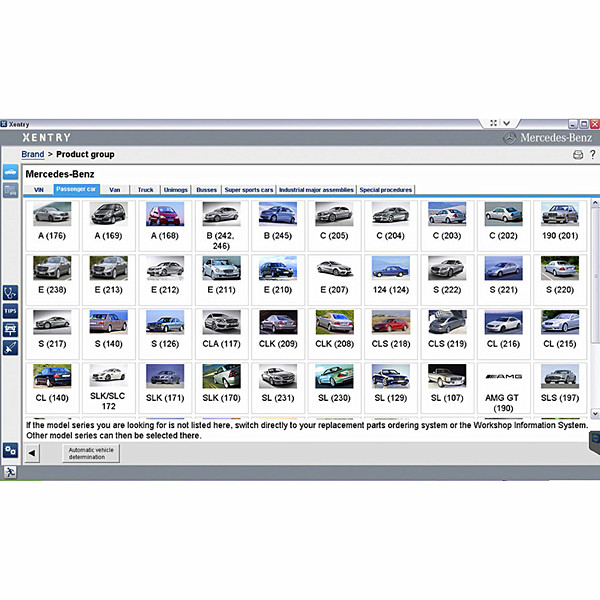Pick the E (207) model
Viewport: 600px width, 600px height.
click(x=334, y=280)
